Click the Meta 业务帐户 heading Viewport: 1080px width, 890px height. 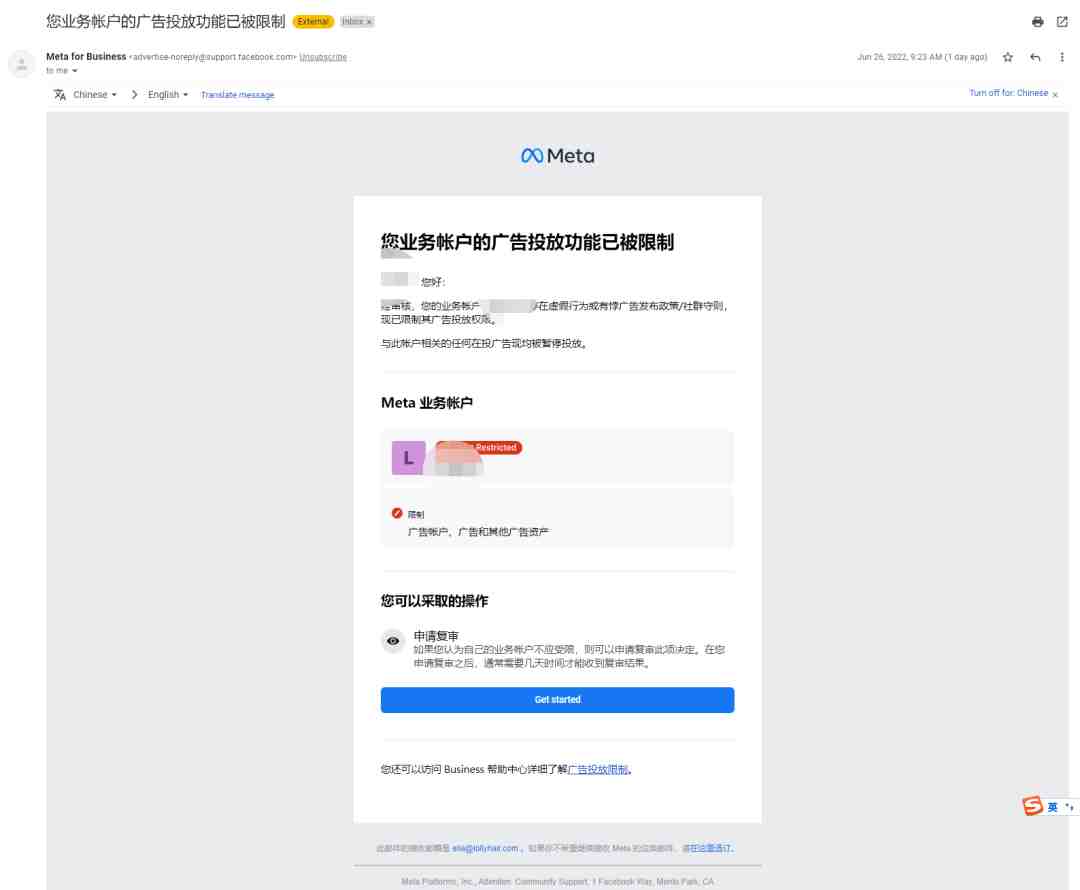tap(427, 403)
